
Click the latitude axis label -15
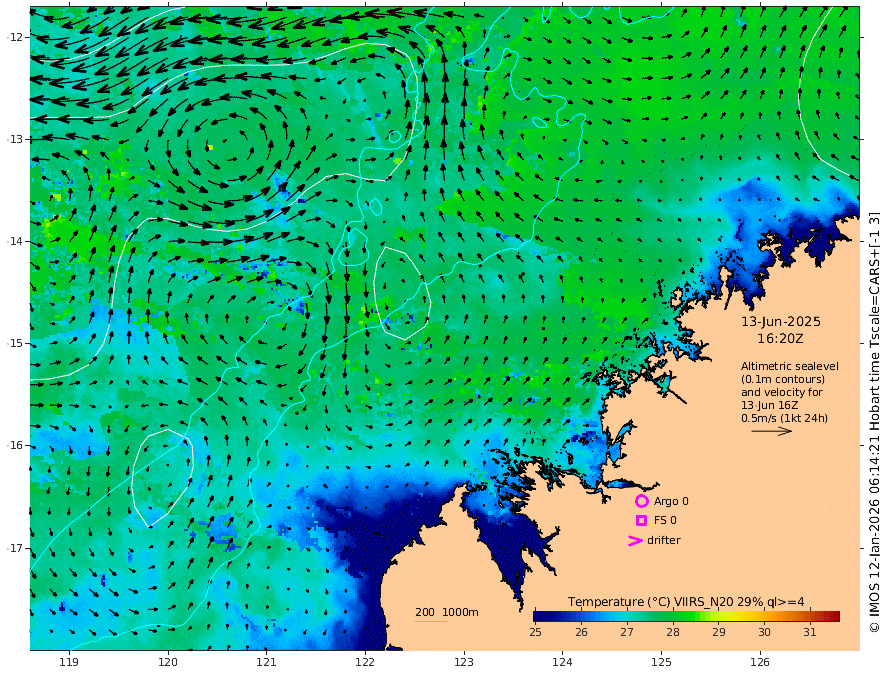tap(15, 343)
